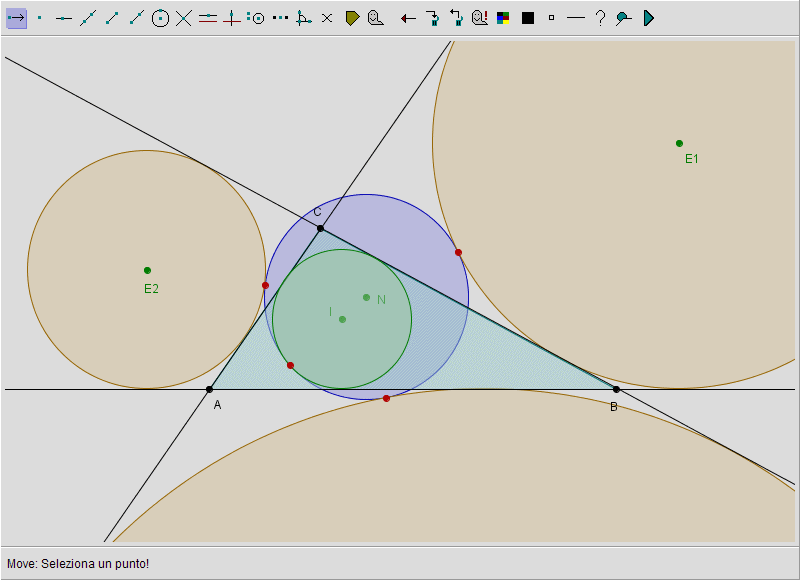Open the multicolor grid color chooser

click(503, 18)
